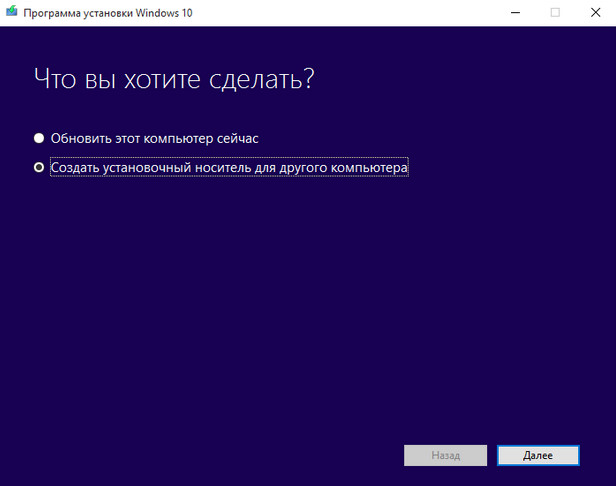Click the greyed-out 'Назад' button

(x=445, y=455)
